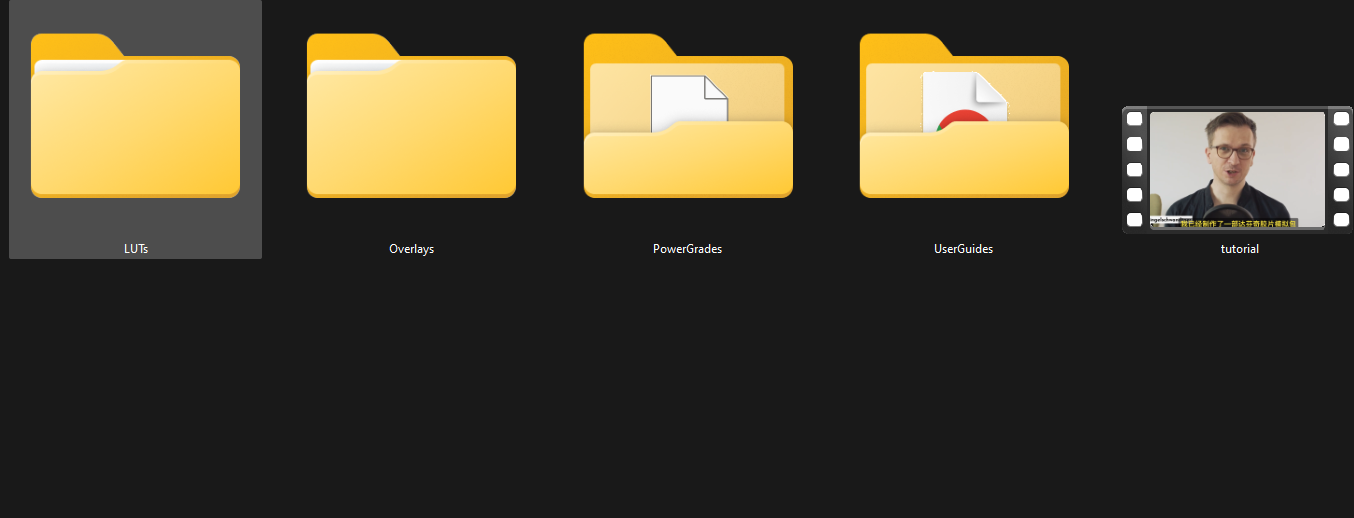The height and width of the screenshot is (518, 1354).
Task: Select the UserGuides folder icon
Action: [964, 150]
